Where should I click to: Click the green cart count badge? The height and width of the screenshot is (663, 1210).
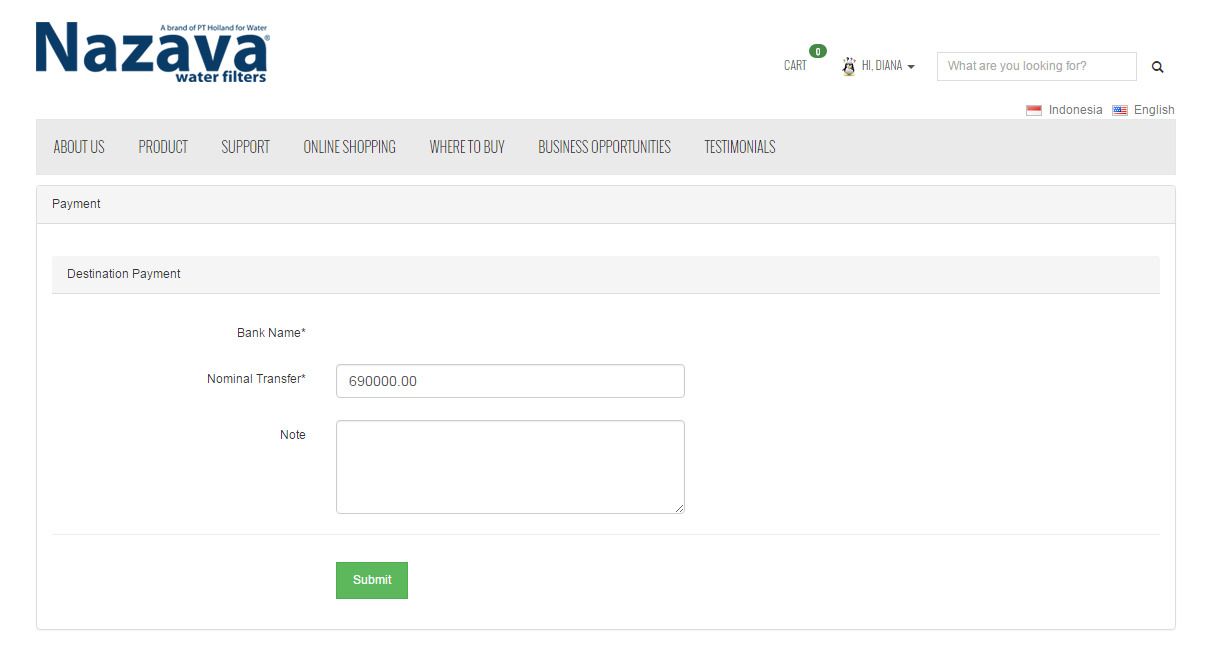pyautogui.click(x=818, y=51)
